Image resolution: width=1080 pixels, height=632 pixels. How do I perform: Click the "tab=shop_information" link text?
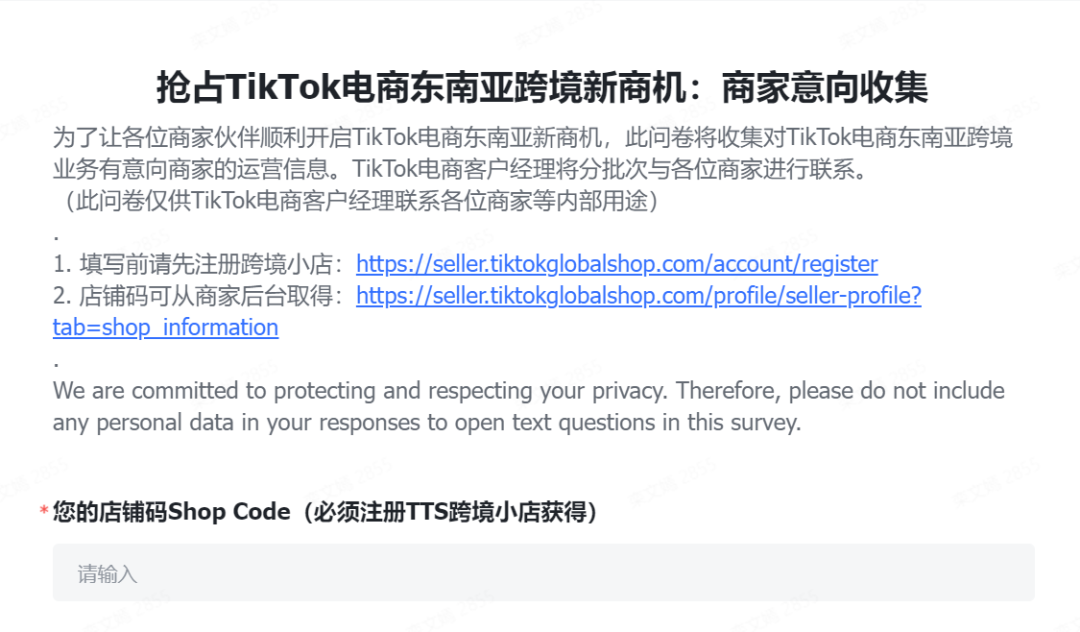(x=166, y=328)
